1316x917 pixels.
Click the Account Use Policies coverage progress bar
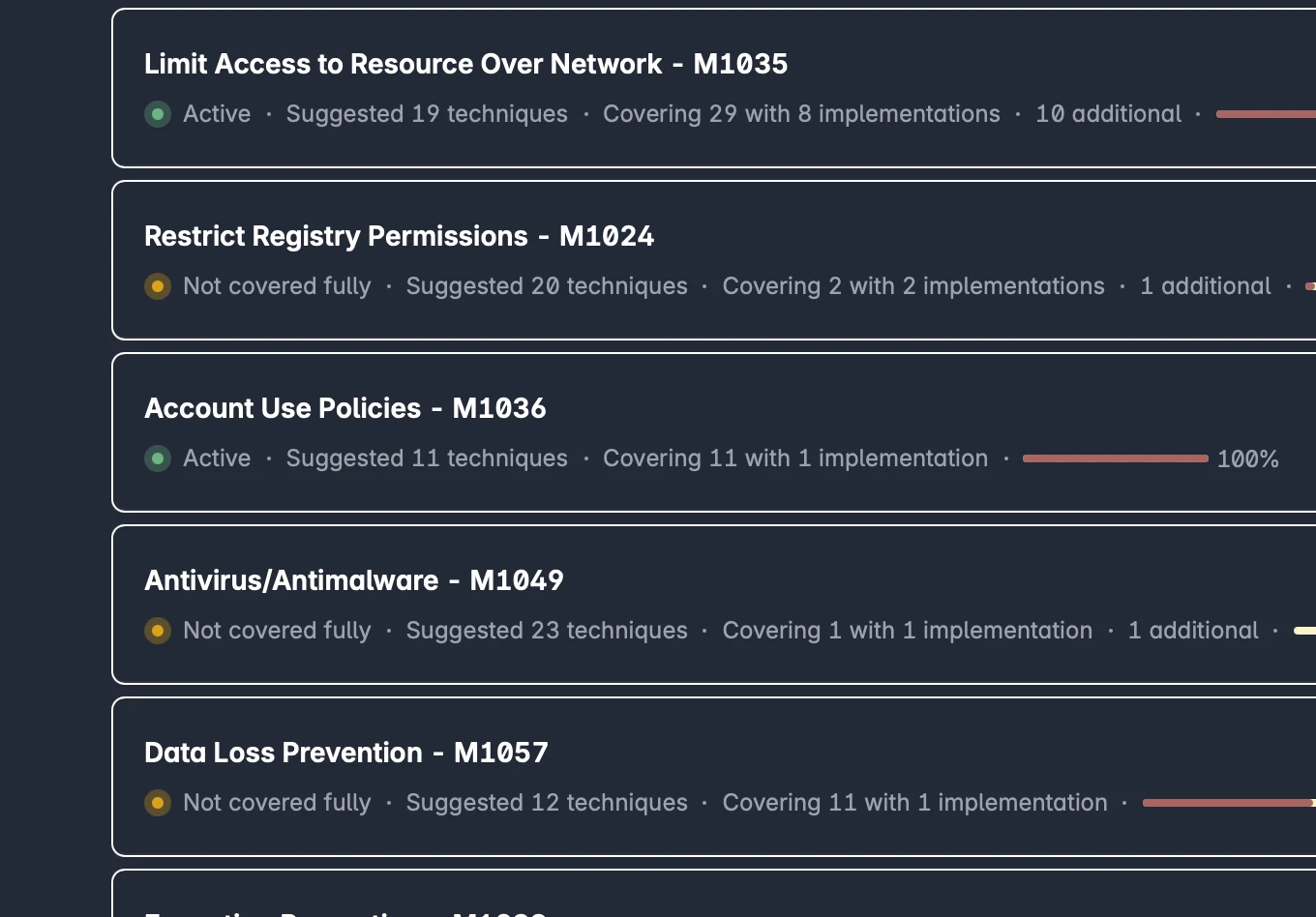point(1116,458)
